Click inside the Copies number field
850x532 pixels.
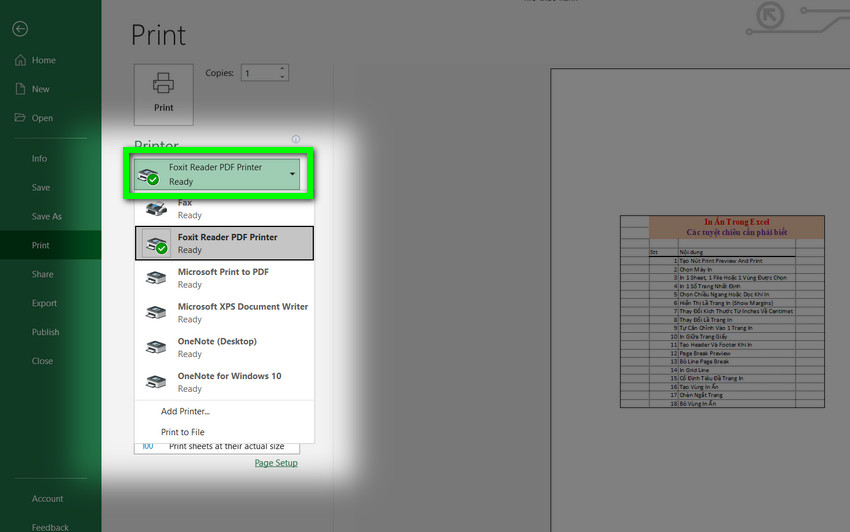click(258, 73)
